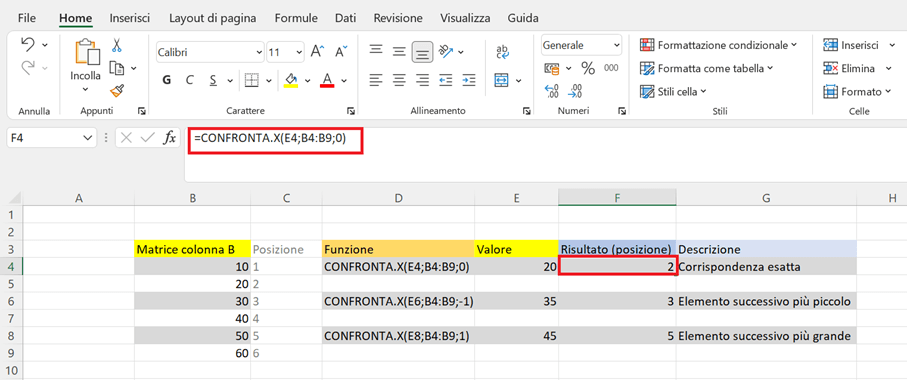Click the Percent style icon
The image size is (907, 380).
(588, 68)
